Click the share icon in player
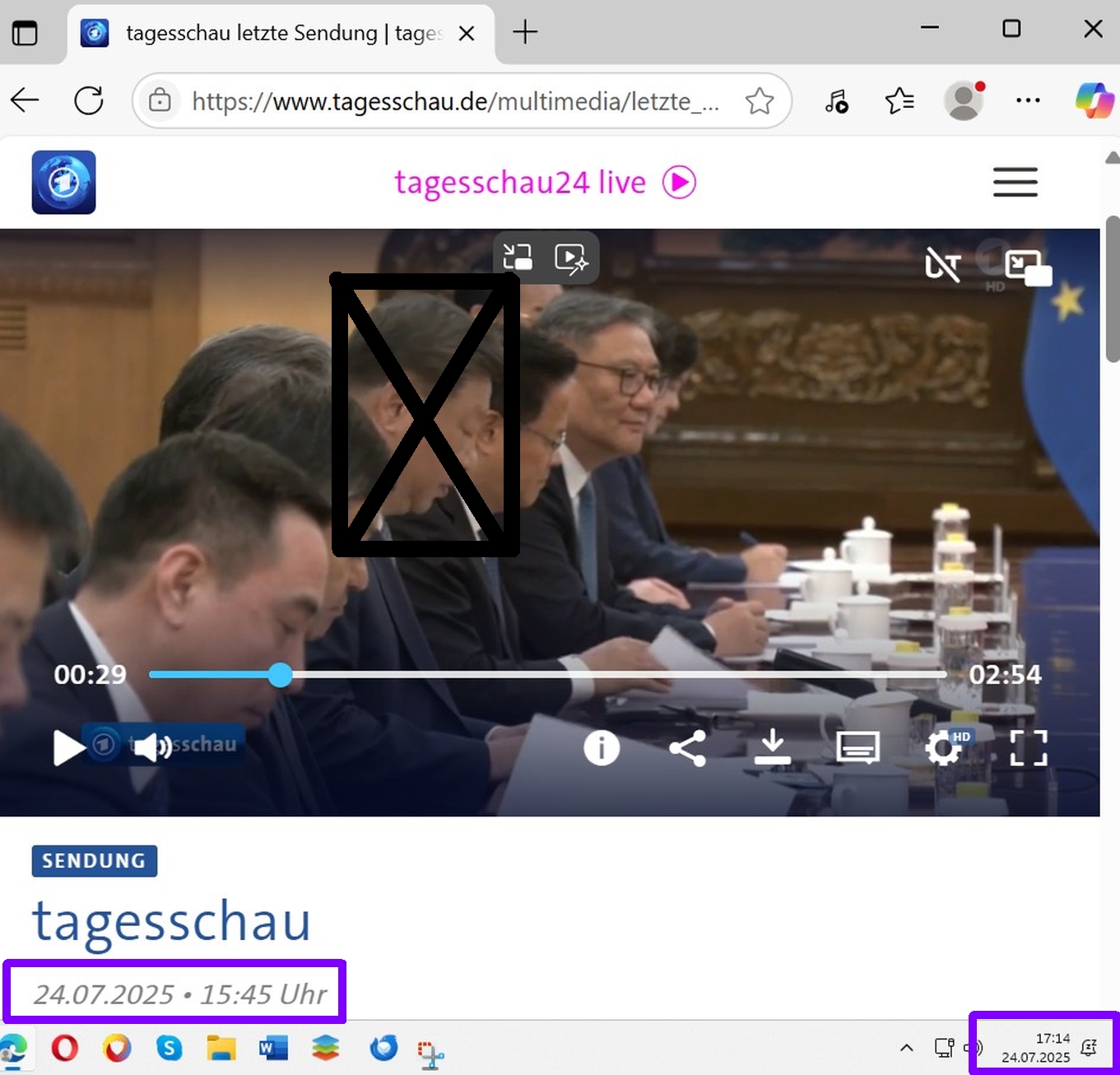Image resolution: width=1120 pixels, height=1075 pixels. (687, 748)
